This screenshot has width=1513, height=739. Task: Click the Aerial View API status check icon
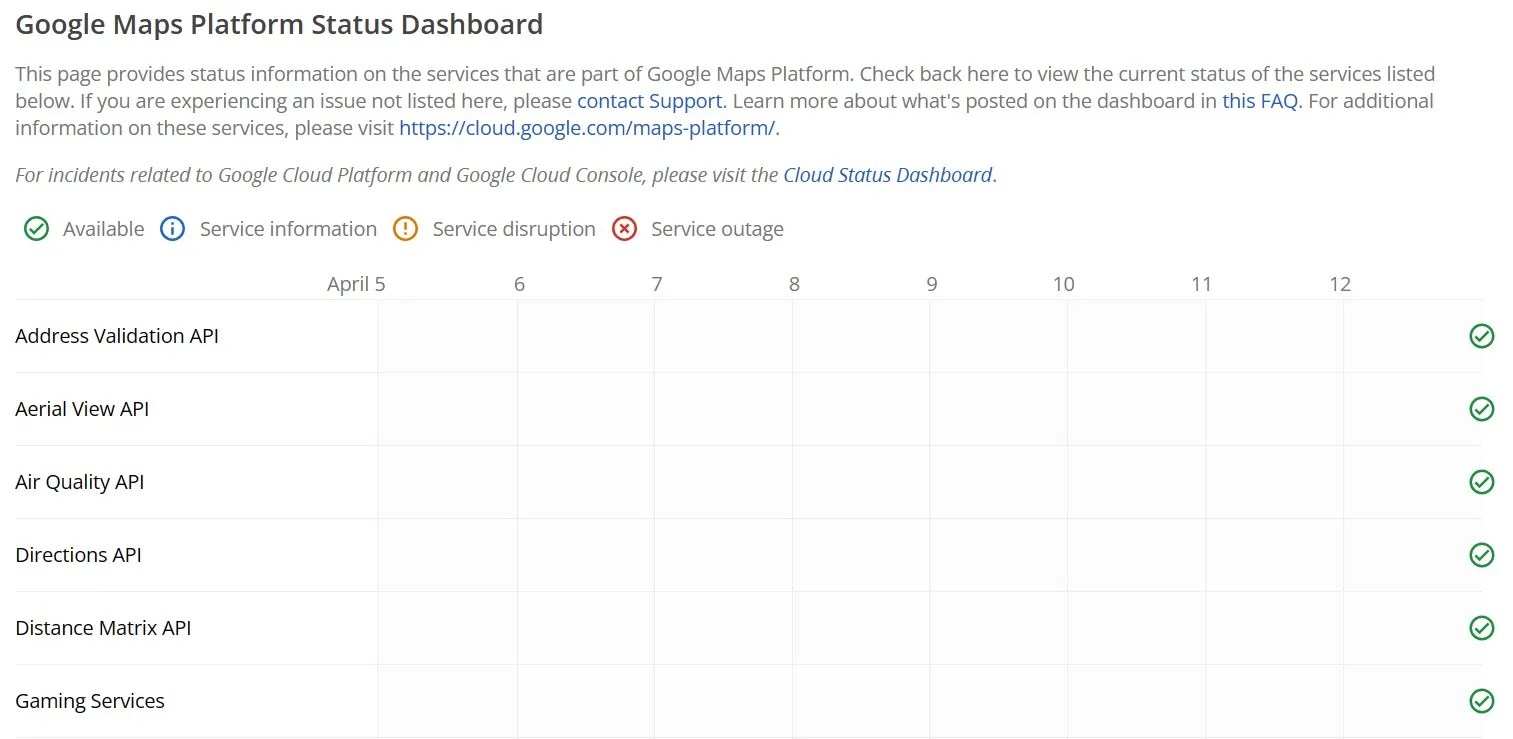[1481, 409]
